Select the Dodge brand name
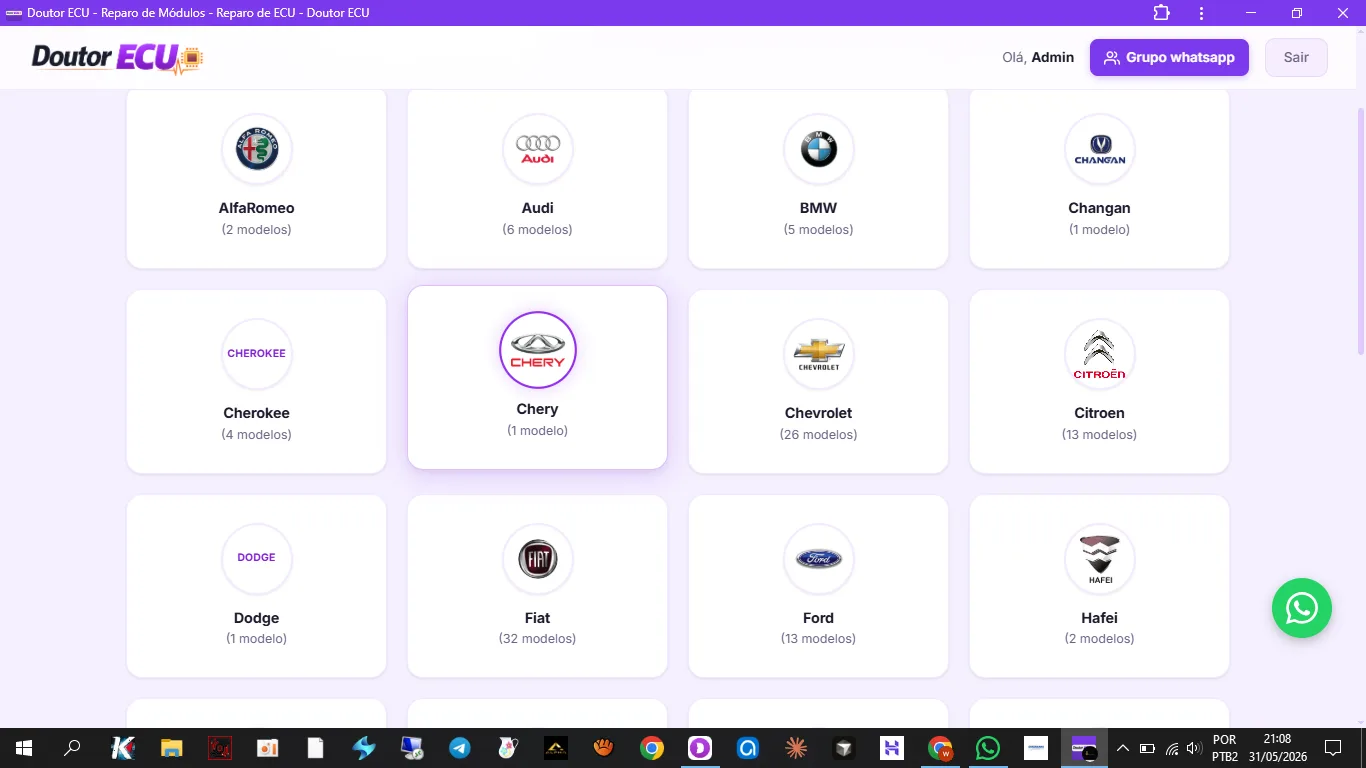Screen dimensions: 1366x768 pos(257,618)
